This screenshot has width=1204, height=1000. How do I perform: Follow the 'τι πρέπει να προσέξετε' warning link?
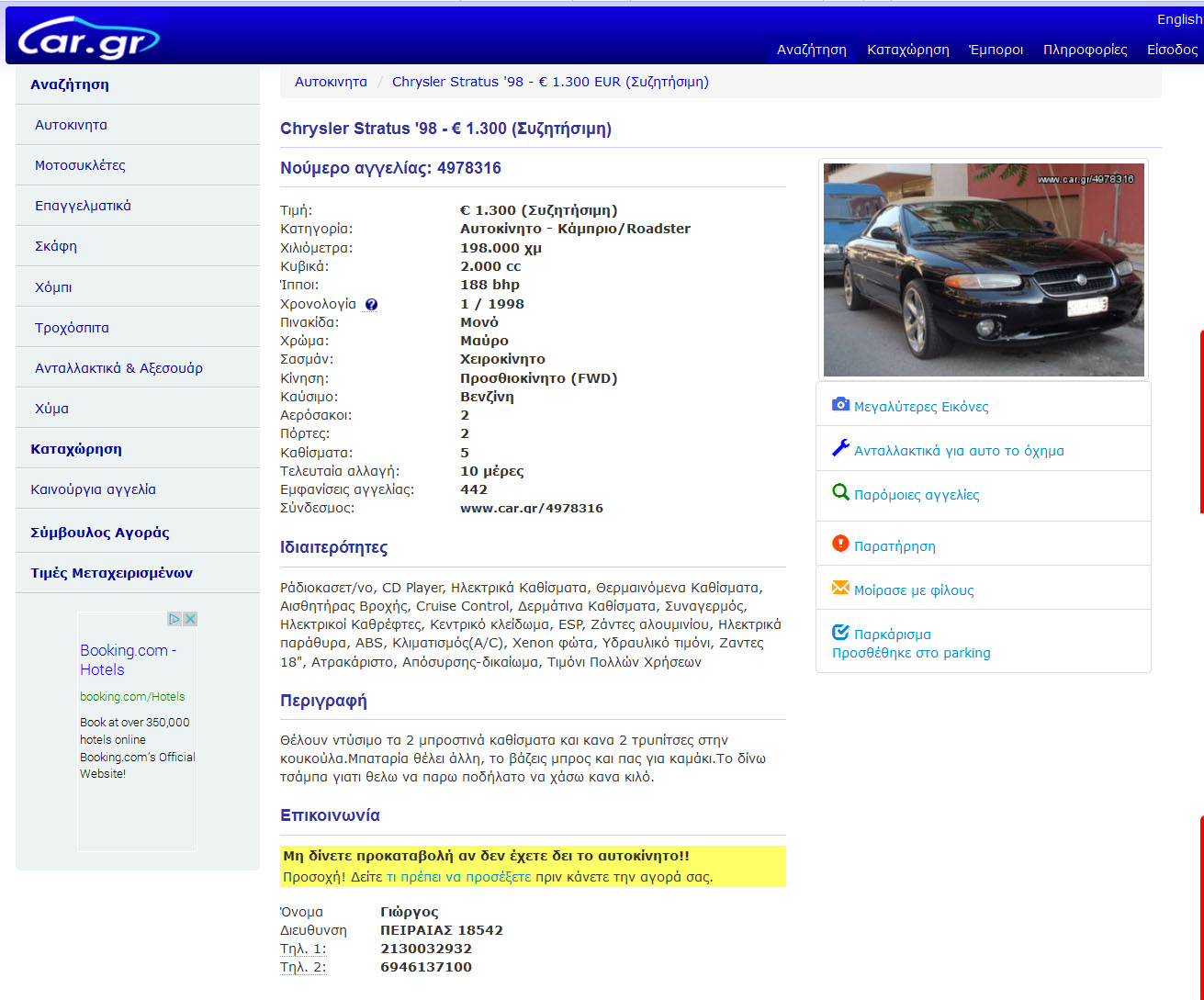(458, 877)
